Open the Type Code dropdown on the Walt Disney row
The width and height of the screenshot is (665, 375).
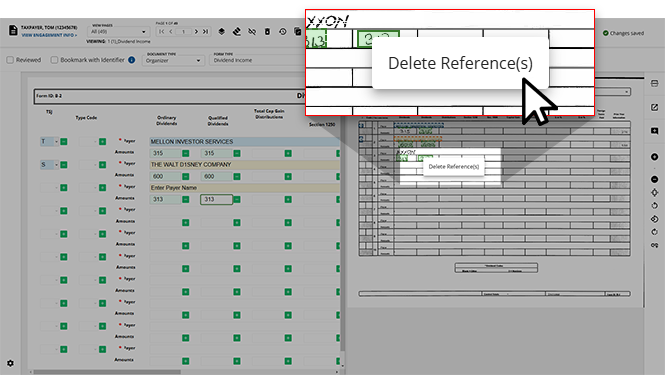click(88, 165)
